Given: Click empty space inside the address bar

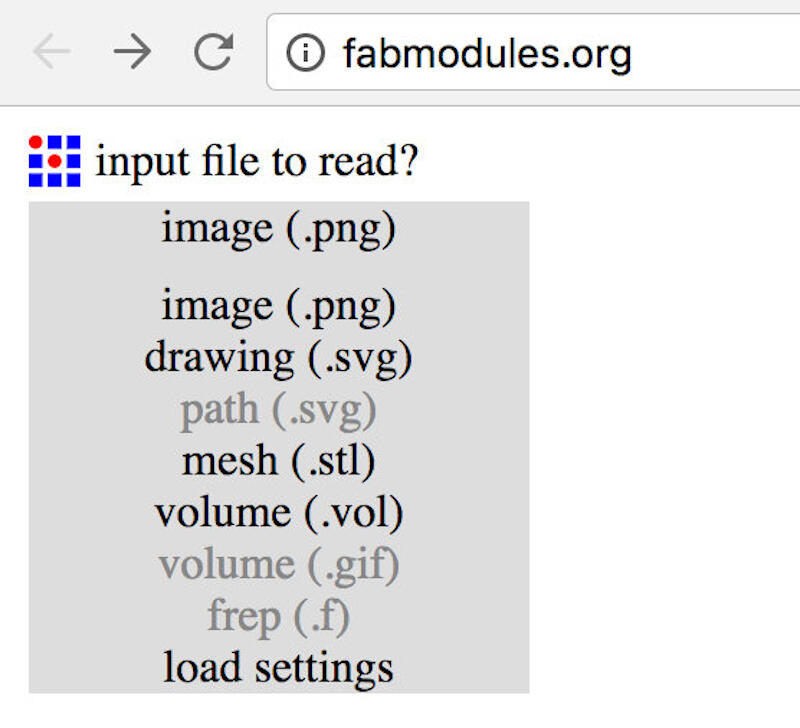Looking at the screenshot, I should [x=720, y=52].
